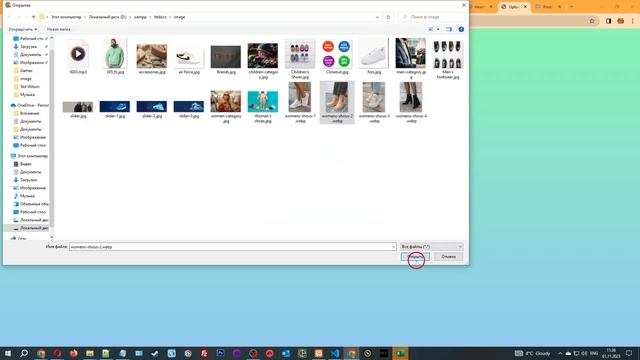Click the Cancel (Отмена) button
Screen dimensions: 640x360
click(448, 257)
